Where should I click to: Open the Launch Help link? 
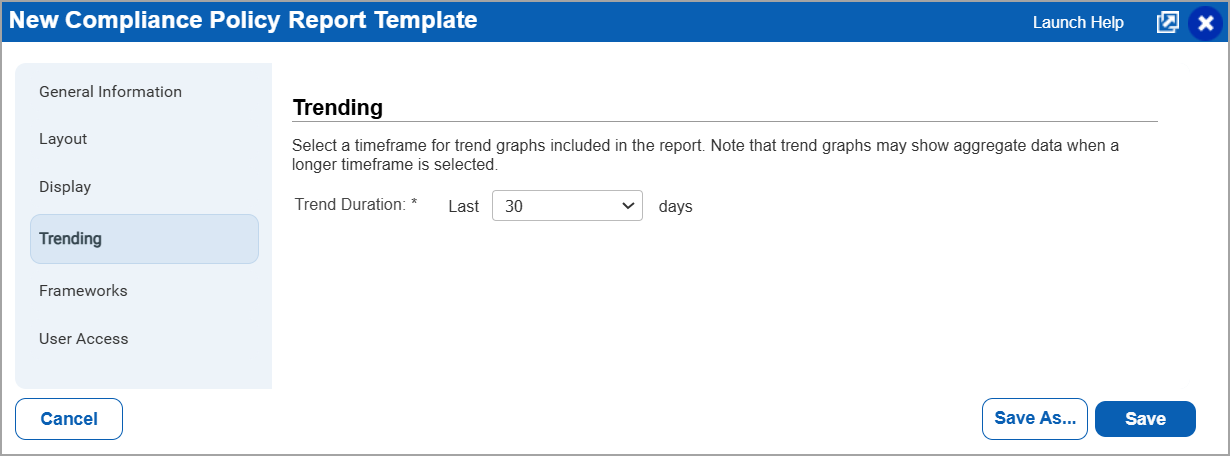(1078, 22)
